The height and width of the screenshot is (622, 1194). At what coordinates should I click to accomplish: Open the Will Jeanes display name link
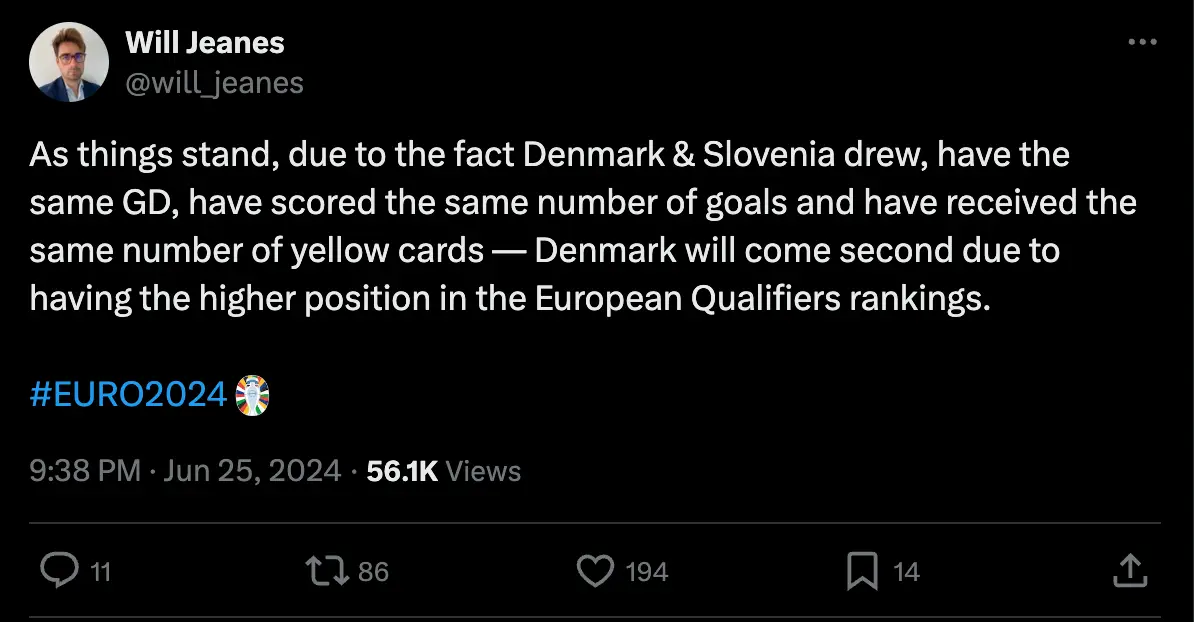coord(204,43)
